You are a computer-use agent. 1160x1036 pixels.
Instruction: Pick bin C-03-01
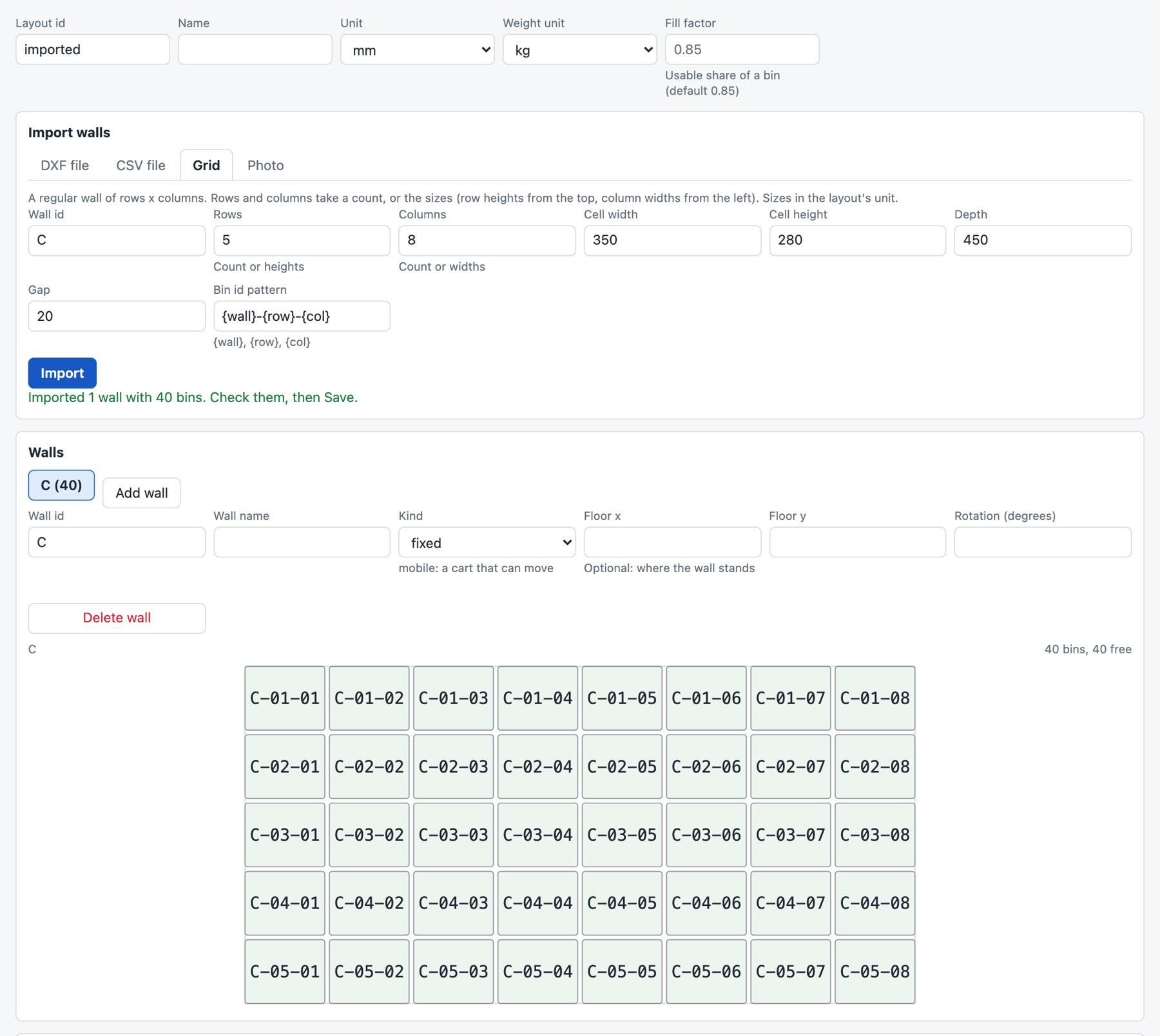coord(285,835)
